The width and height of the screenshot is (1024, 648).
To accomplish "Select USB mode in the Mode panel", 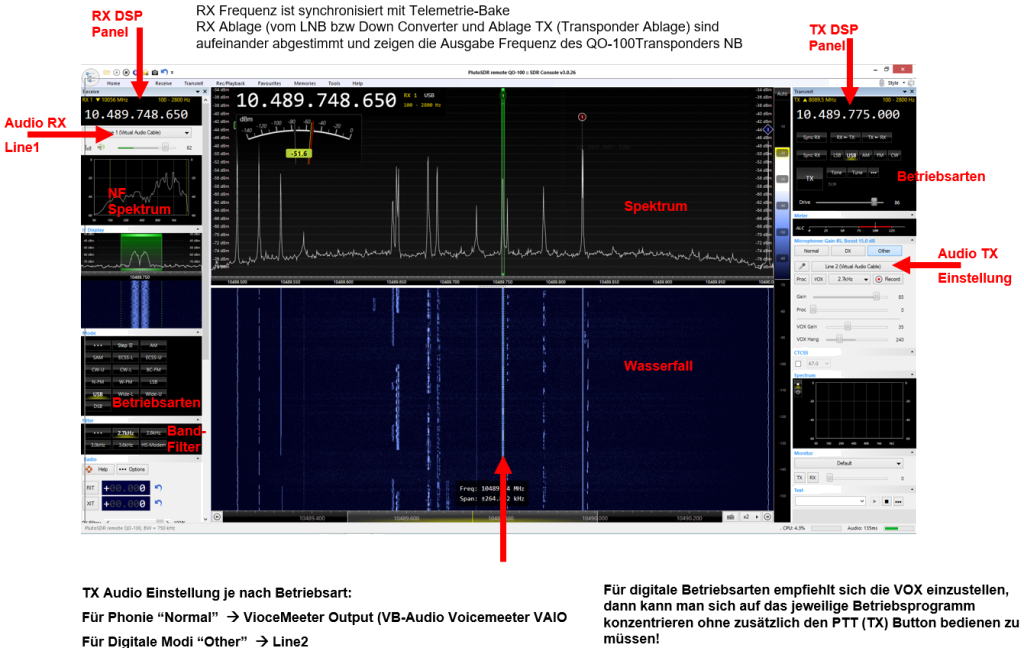I will pyautogui.click(x=99, y=393).
